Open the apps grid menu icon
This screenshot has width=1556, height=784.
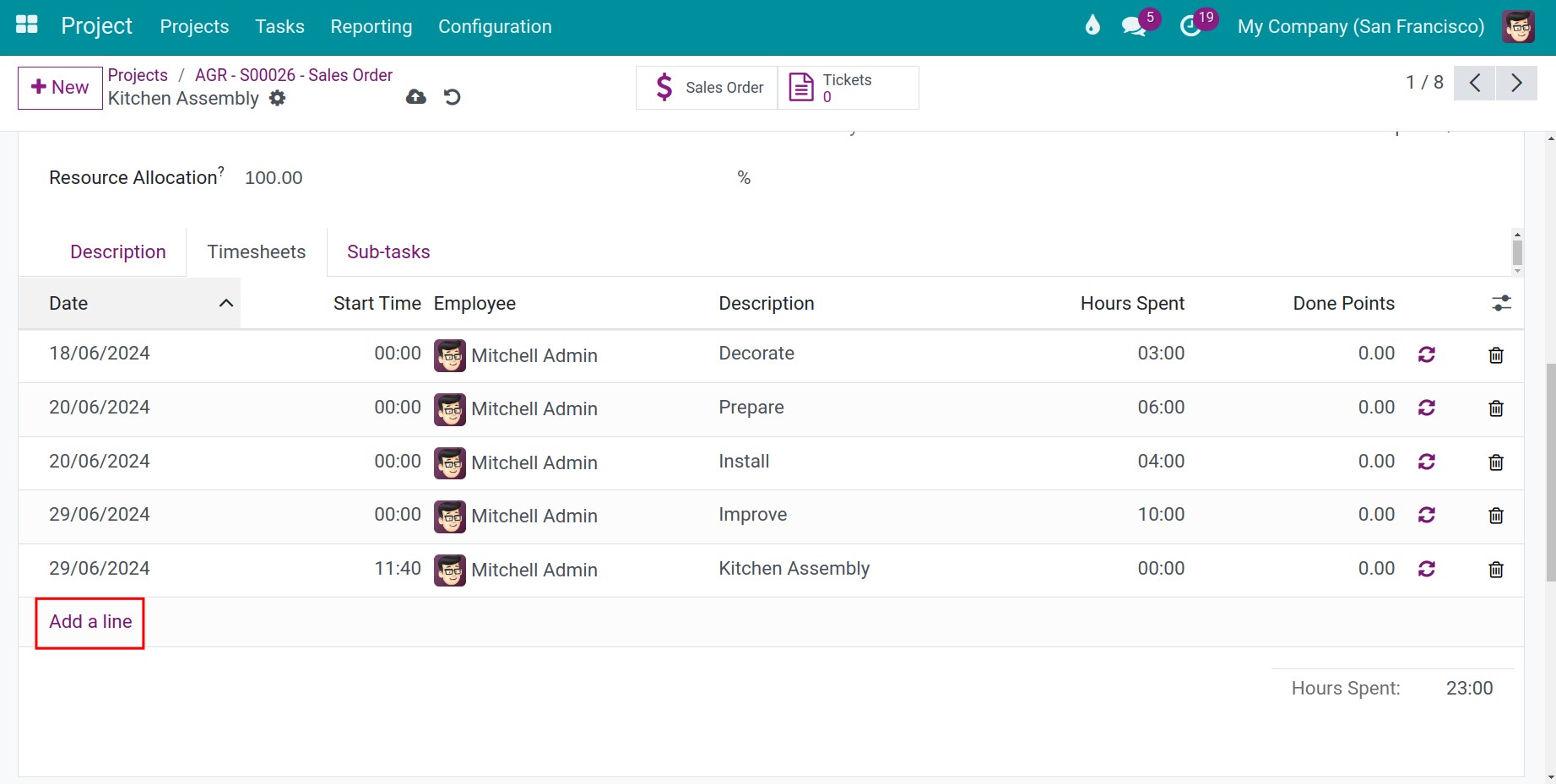27,24
